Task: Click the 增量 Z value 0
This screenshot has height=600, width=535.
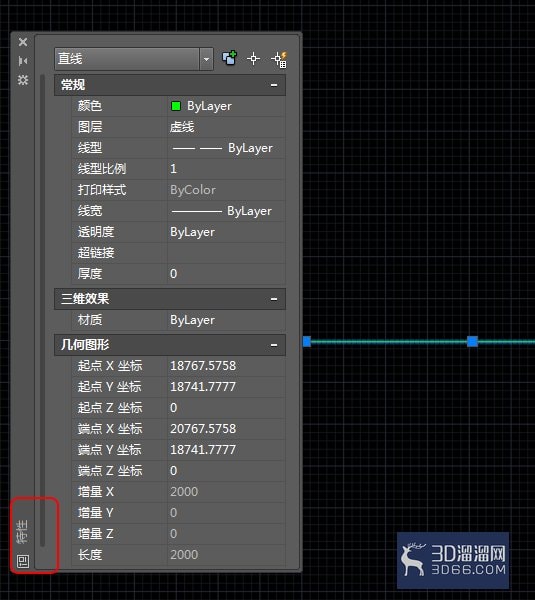Action: [226, 534]
